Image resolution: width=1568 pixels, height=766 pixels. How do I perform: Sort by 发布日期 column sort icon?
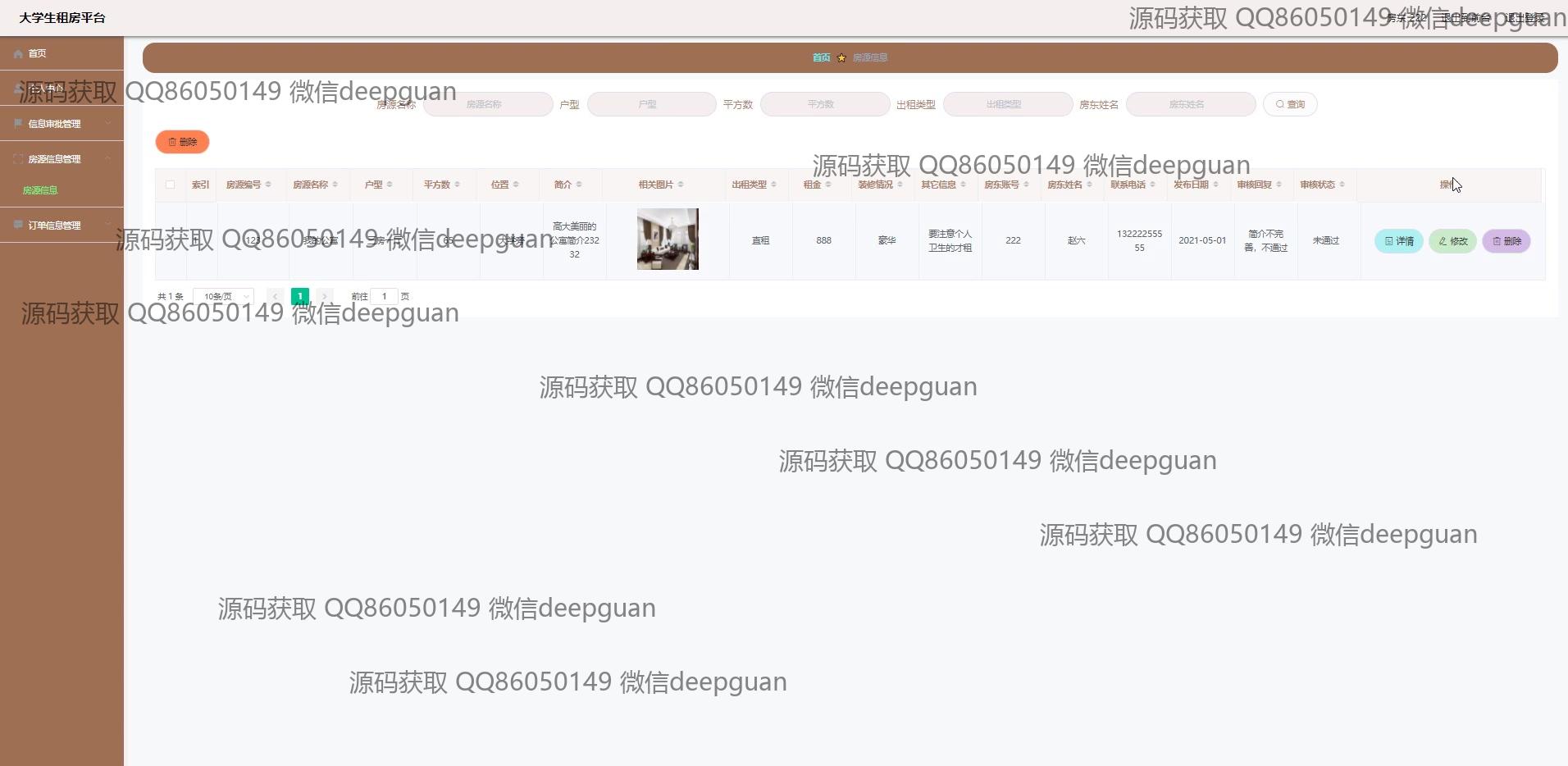click(x=1215, y=185)
